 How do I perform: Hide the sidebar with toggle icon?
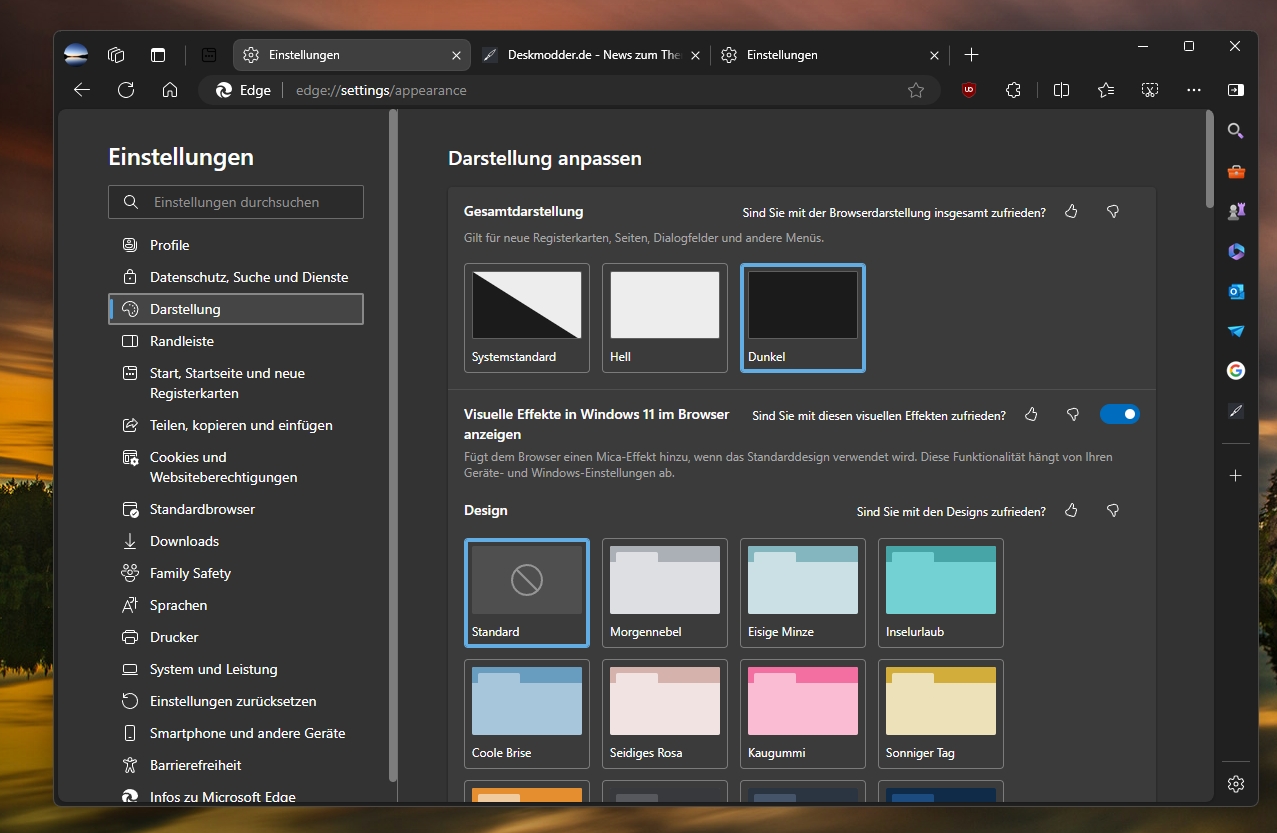point(1236,90)
